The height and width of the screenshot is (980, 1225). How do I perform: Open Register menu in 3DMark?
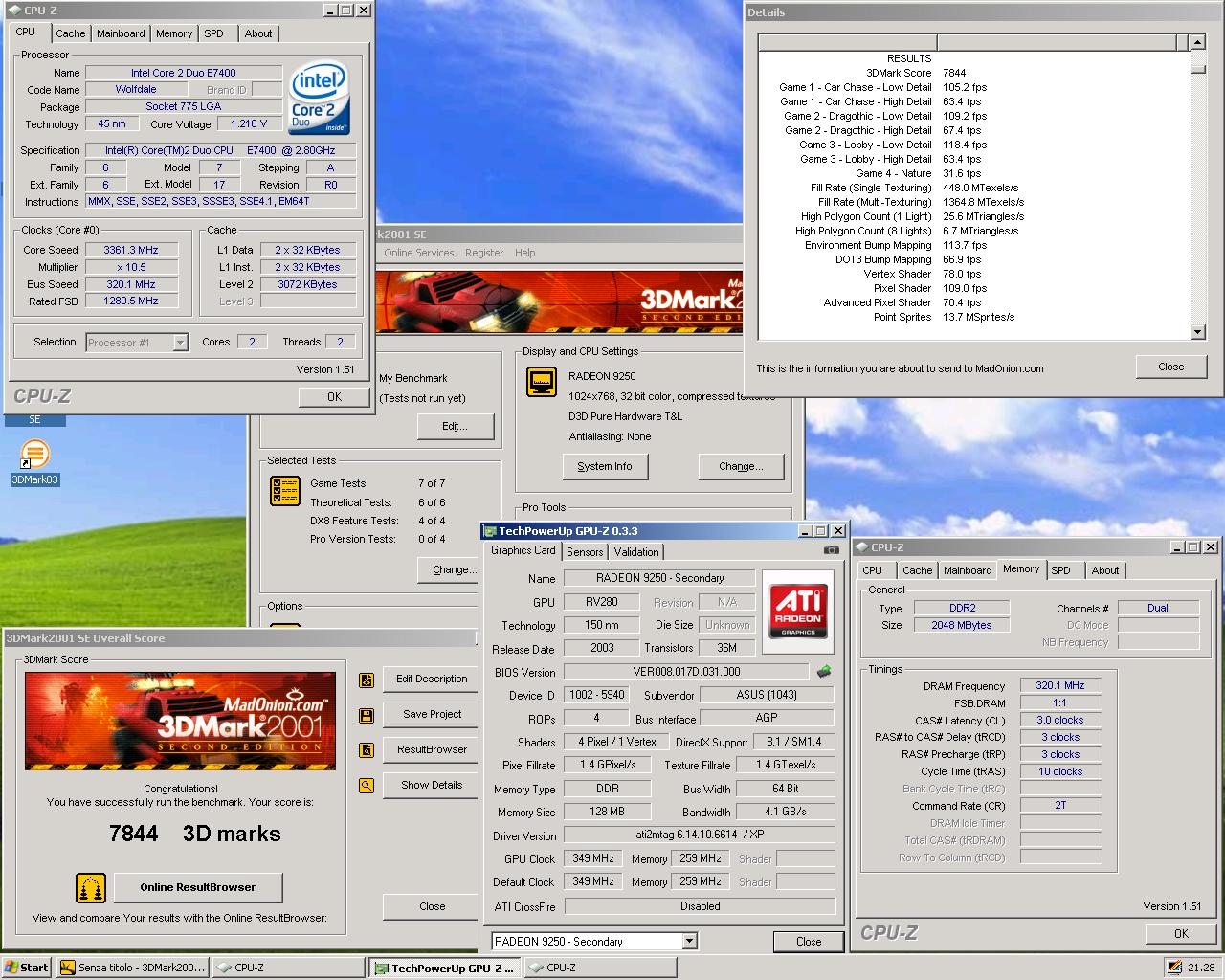point(484,253)
